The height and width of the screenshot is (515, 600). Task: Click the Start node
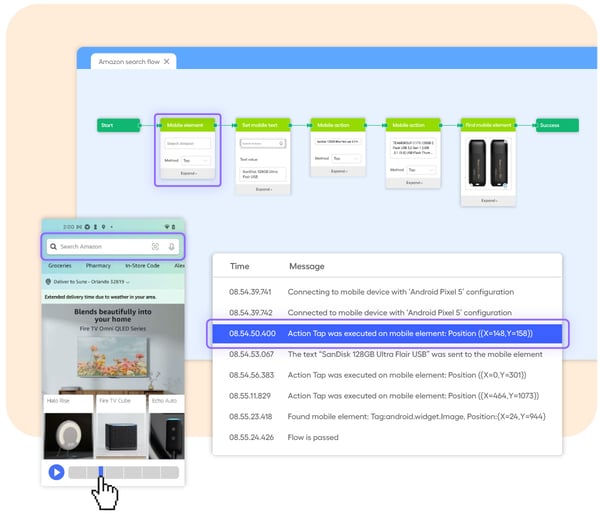tap(119, 125)
